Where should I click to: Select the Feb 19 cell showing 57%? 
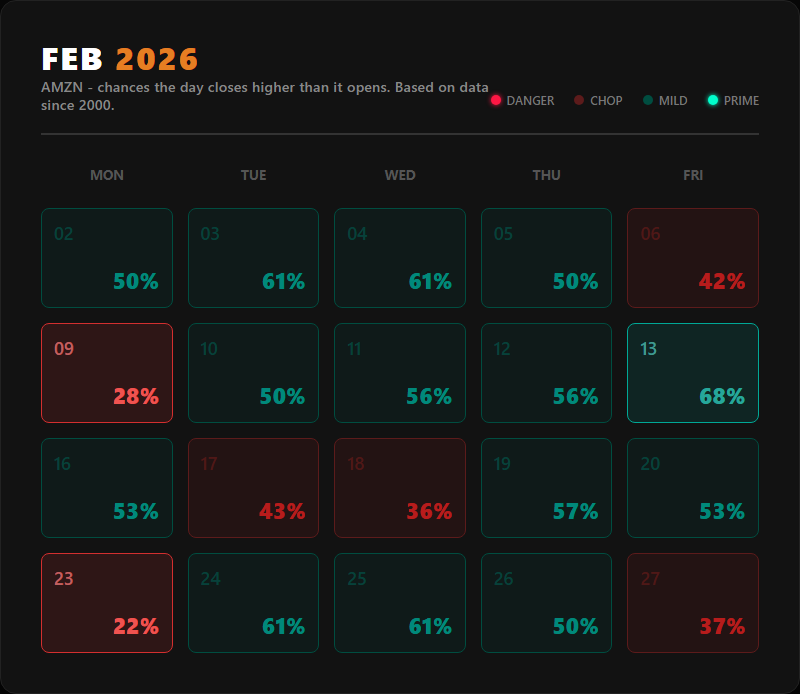[x=546, y=488]
